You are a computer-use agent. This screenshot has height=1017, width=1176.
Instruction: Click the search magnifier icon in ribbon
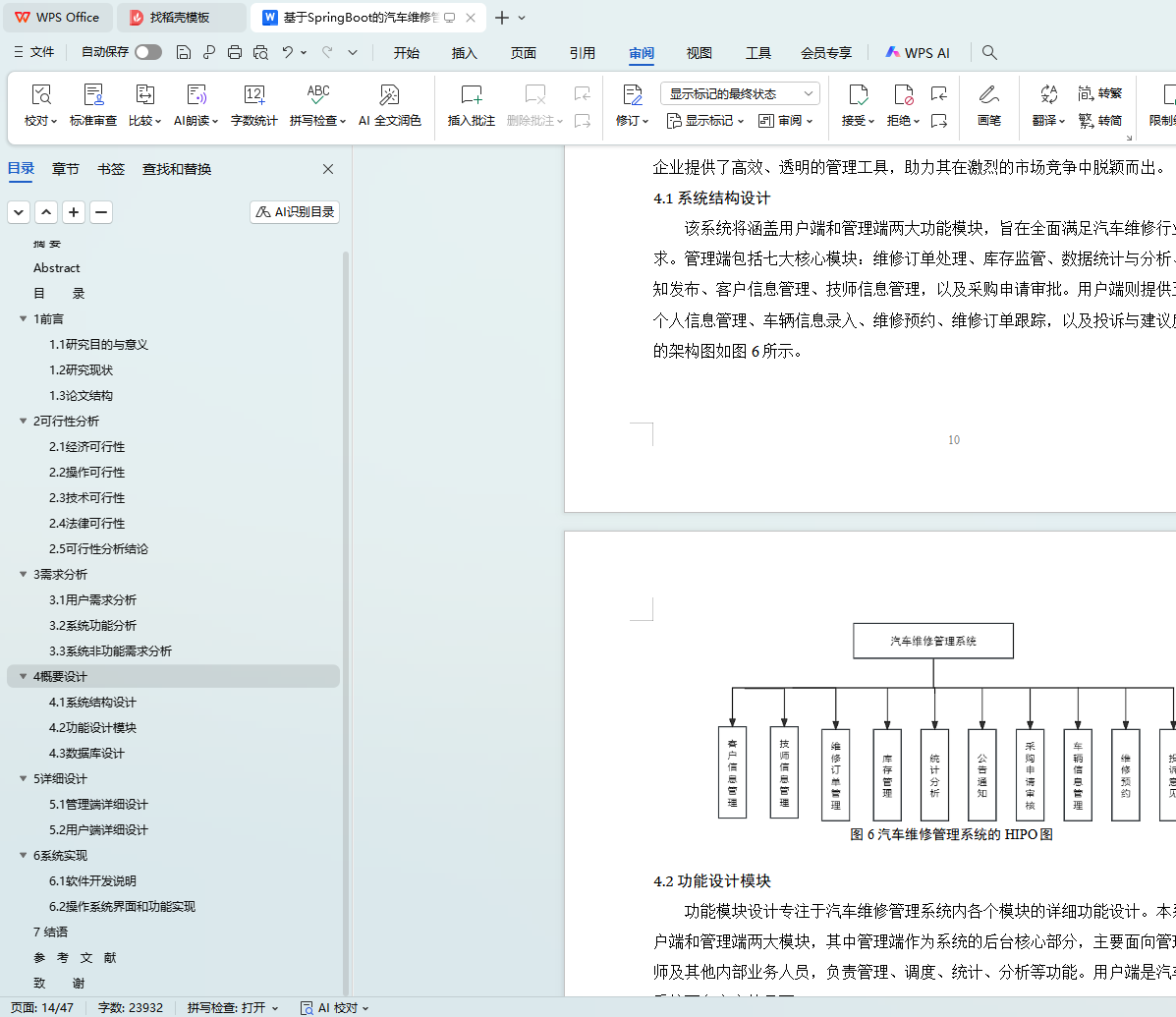[989, 52]
